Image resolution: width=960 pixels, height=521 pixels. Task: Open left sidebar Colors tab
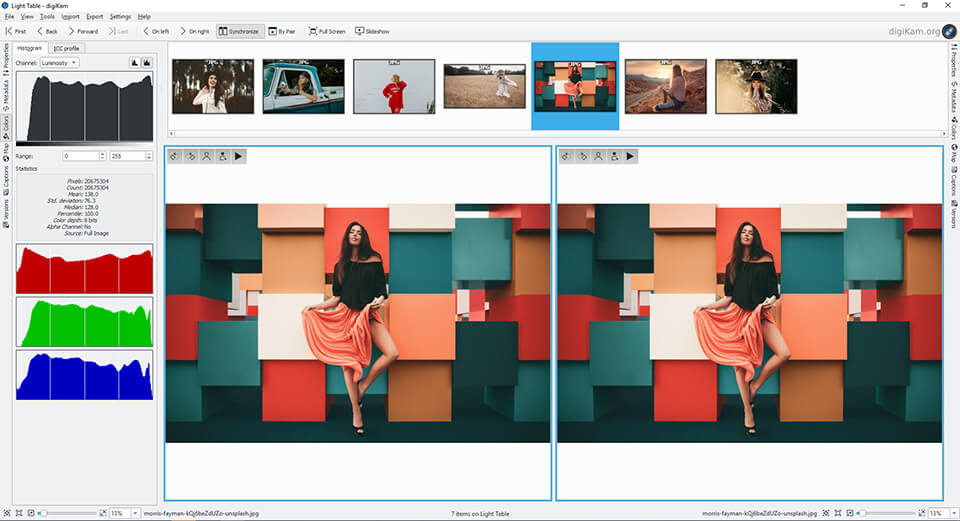pyautogui.click(x=6, y=127)
